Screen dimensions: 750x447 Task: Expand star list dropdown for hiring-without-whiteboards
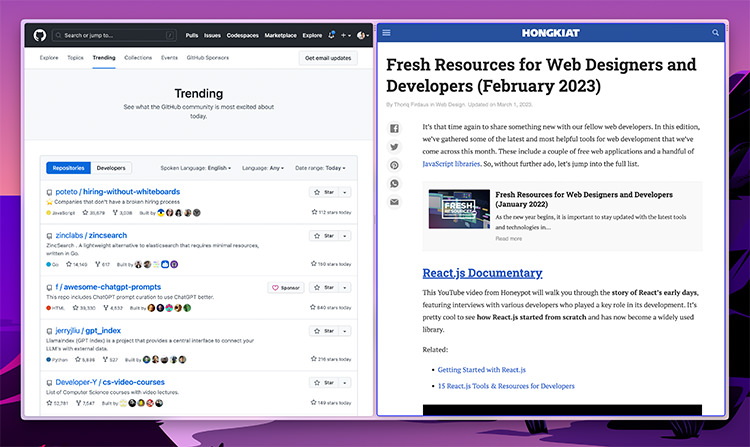pos(345,192)
